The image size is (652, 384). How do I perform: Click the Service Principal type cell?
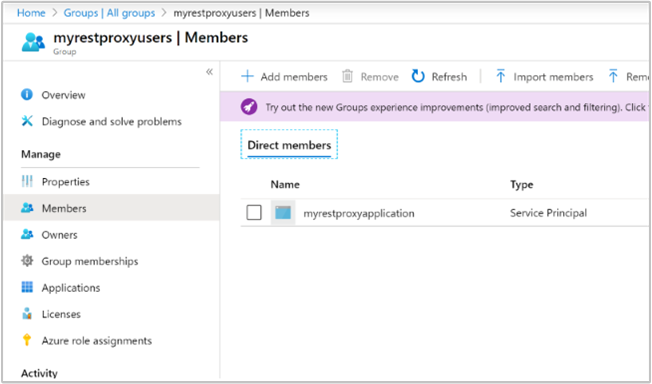tap(548, 213)
